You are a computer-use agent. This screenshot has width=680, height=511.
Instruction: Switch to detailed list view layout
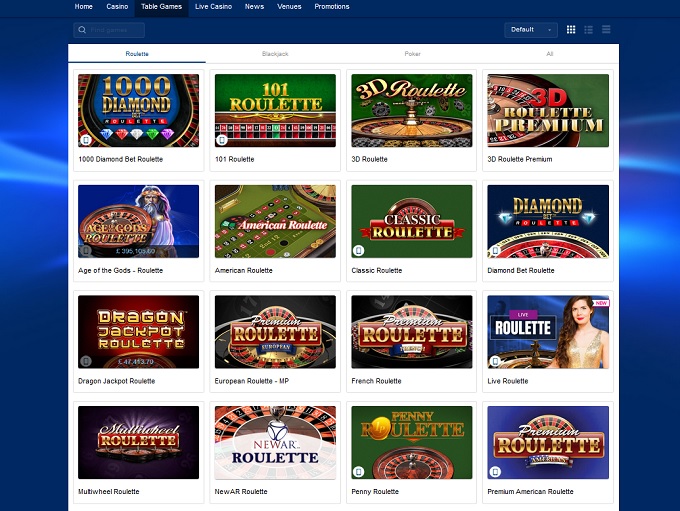[x=588, y=30]
